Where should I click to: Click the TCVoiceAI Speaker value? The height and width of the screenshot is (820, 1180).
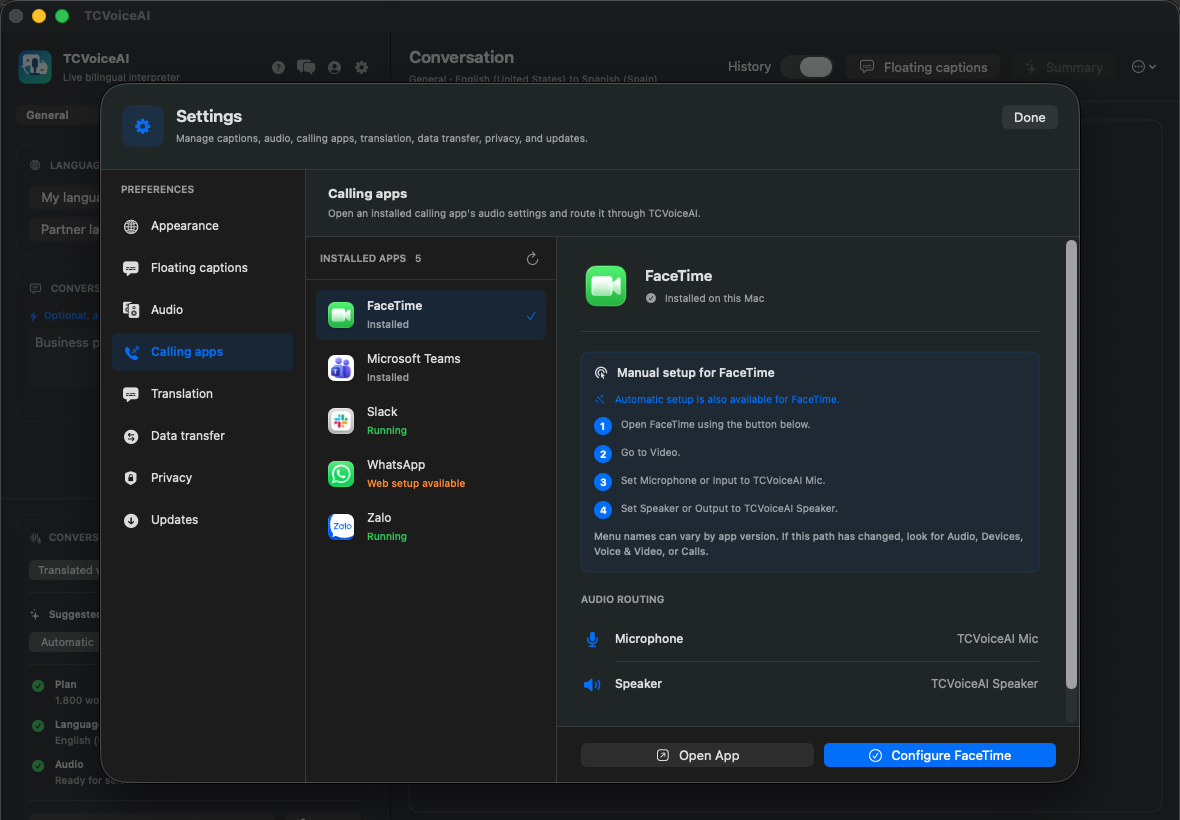pos(984,684)
